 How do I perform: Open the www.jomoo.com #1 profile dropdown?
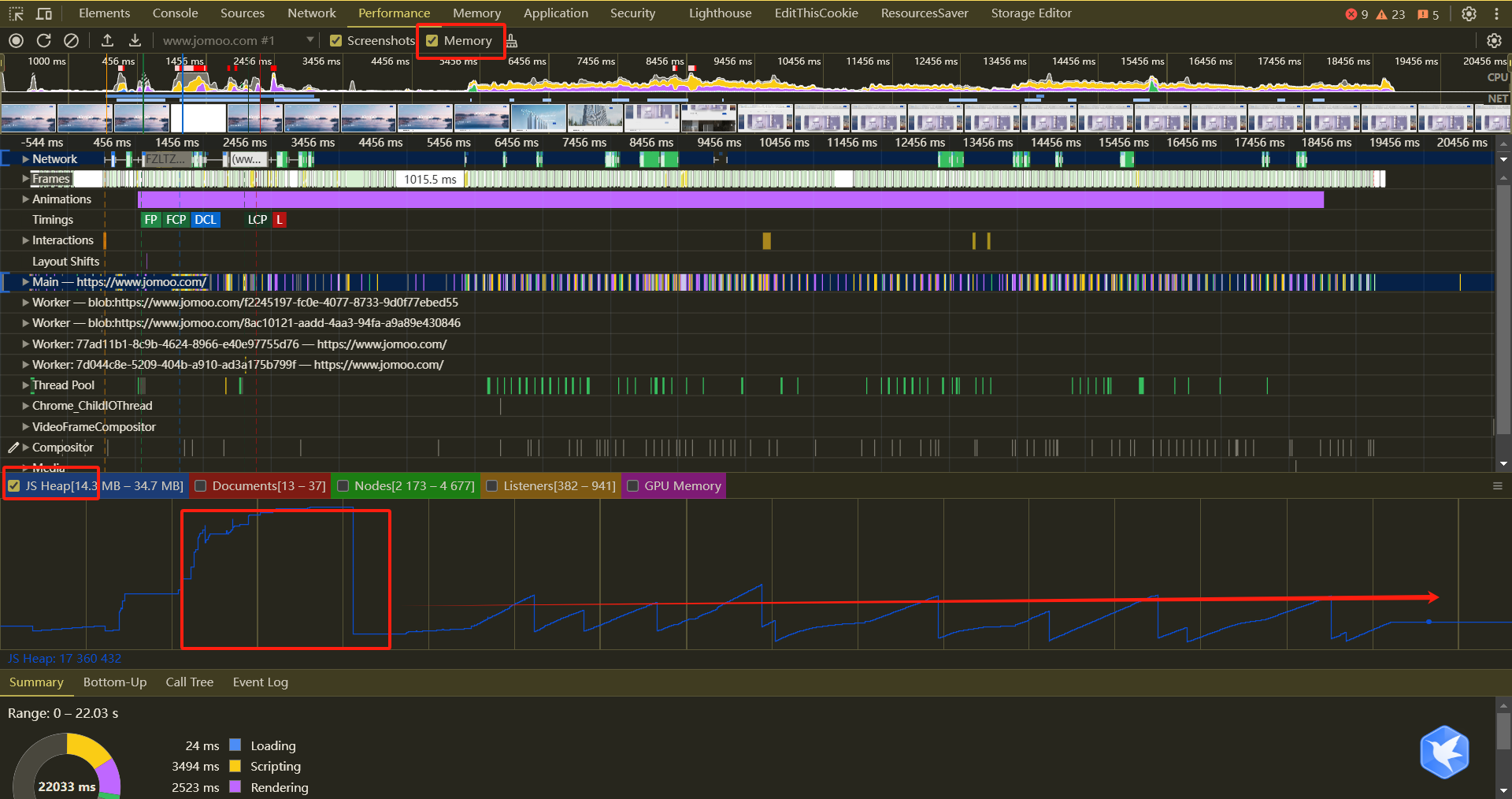tap(238, 40)
